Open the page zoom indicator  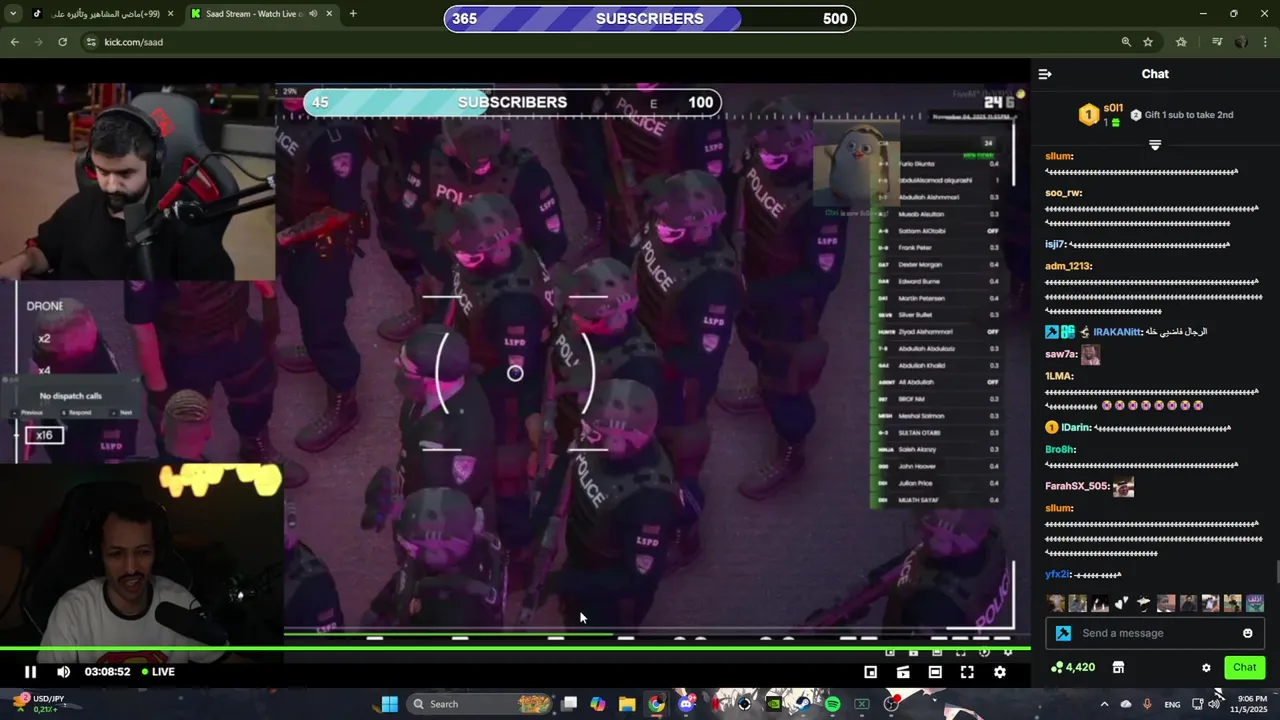pyautogui.click(x=1126, y=42)
